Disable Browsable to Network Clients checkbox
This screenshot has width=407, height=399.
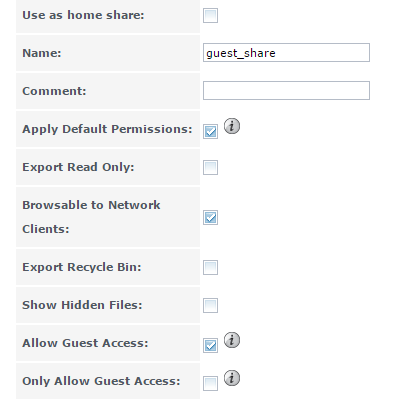click(x=210, y=218)
